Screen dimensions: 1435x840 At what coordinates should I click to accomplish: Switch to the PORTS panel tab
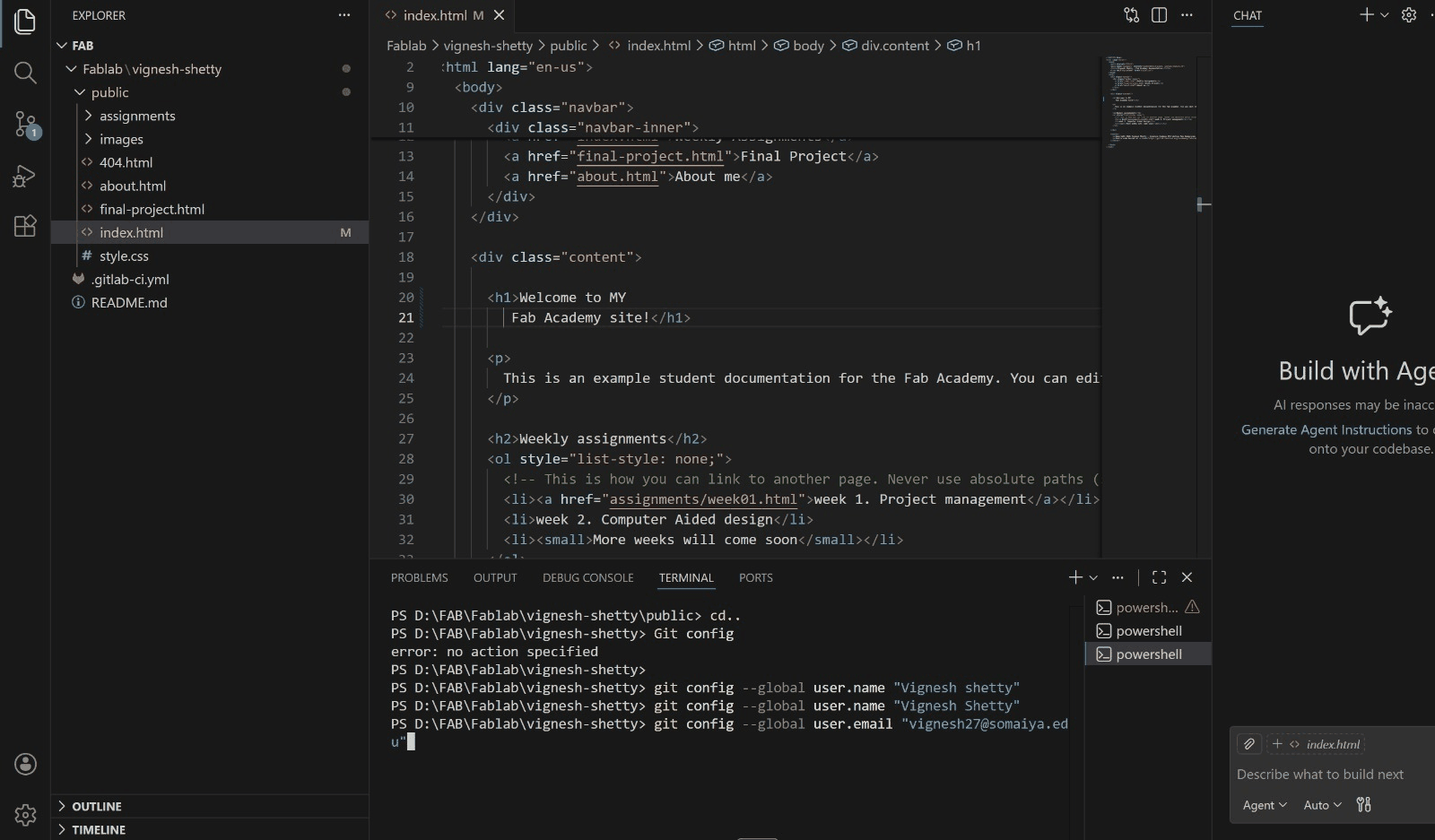[755, 578]
